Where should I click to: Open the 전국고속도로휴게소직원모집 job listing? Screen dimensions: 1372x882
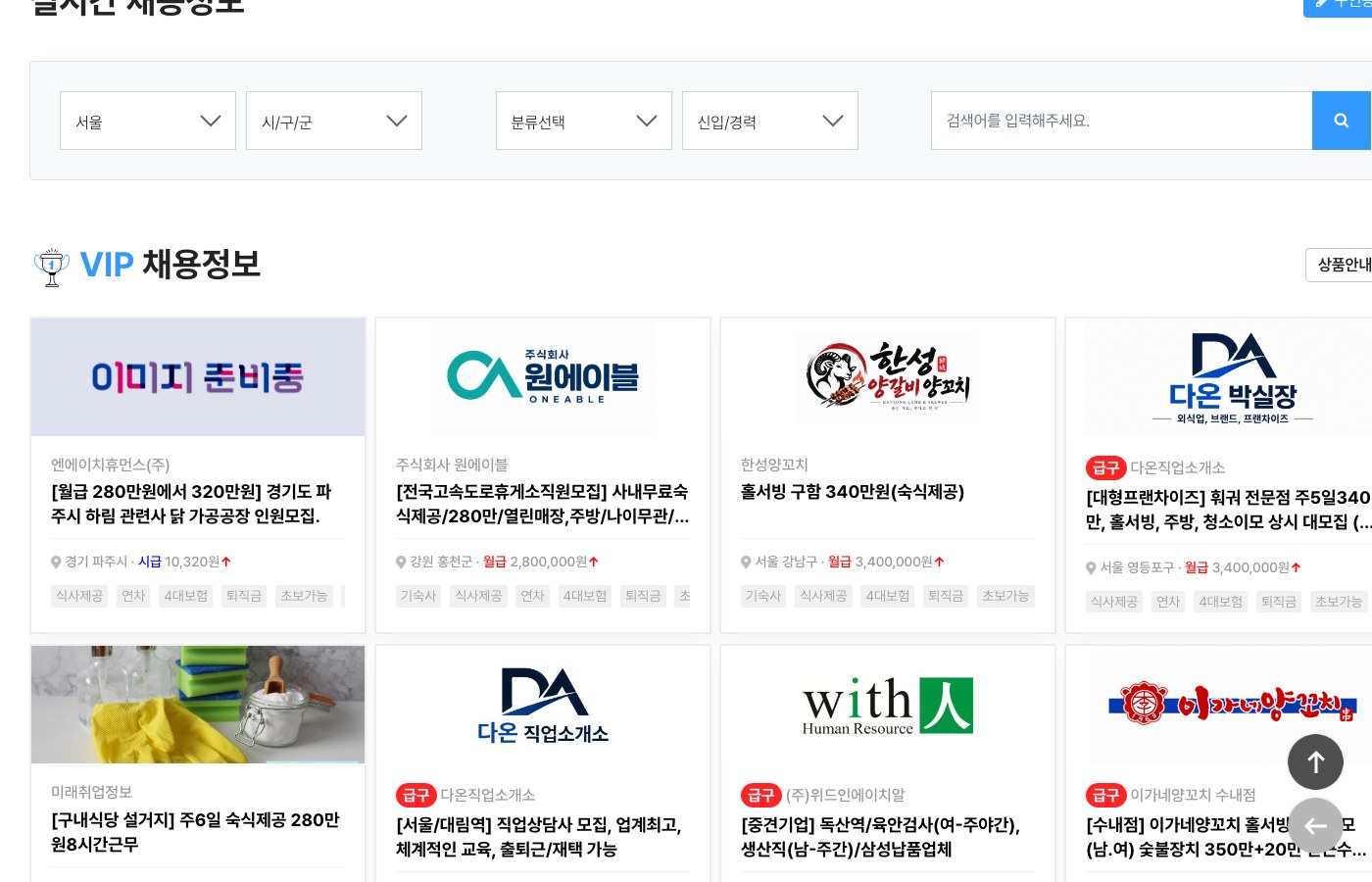click(543, 504)
